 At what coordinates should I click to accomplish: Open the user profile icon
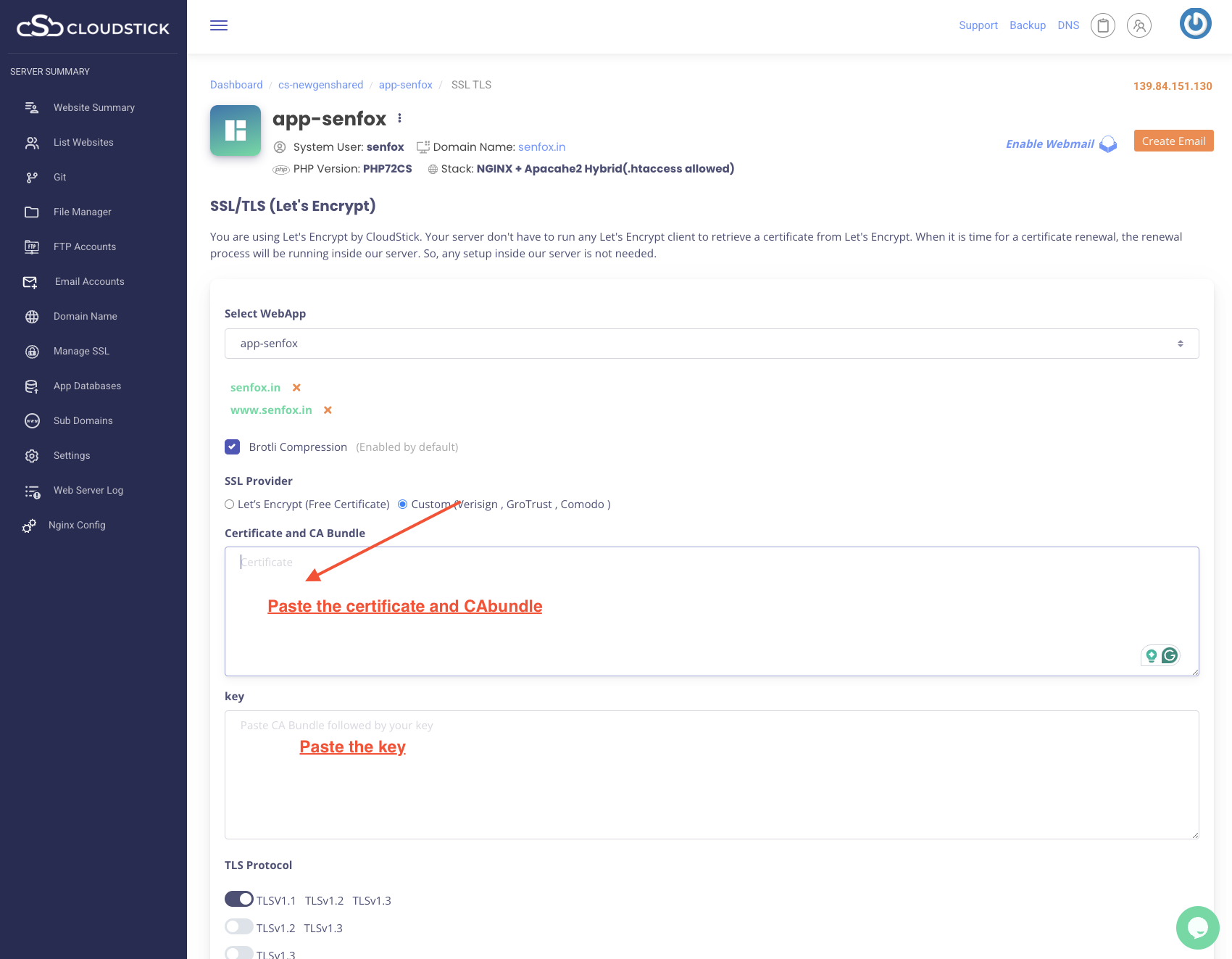tap(1139, 26)
